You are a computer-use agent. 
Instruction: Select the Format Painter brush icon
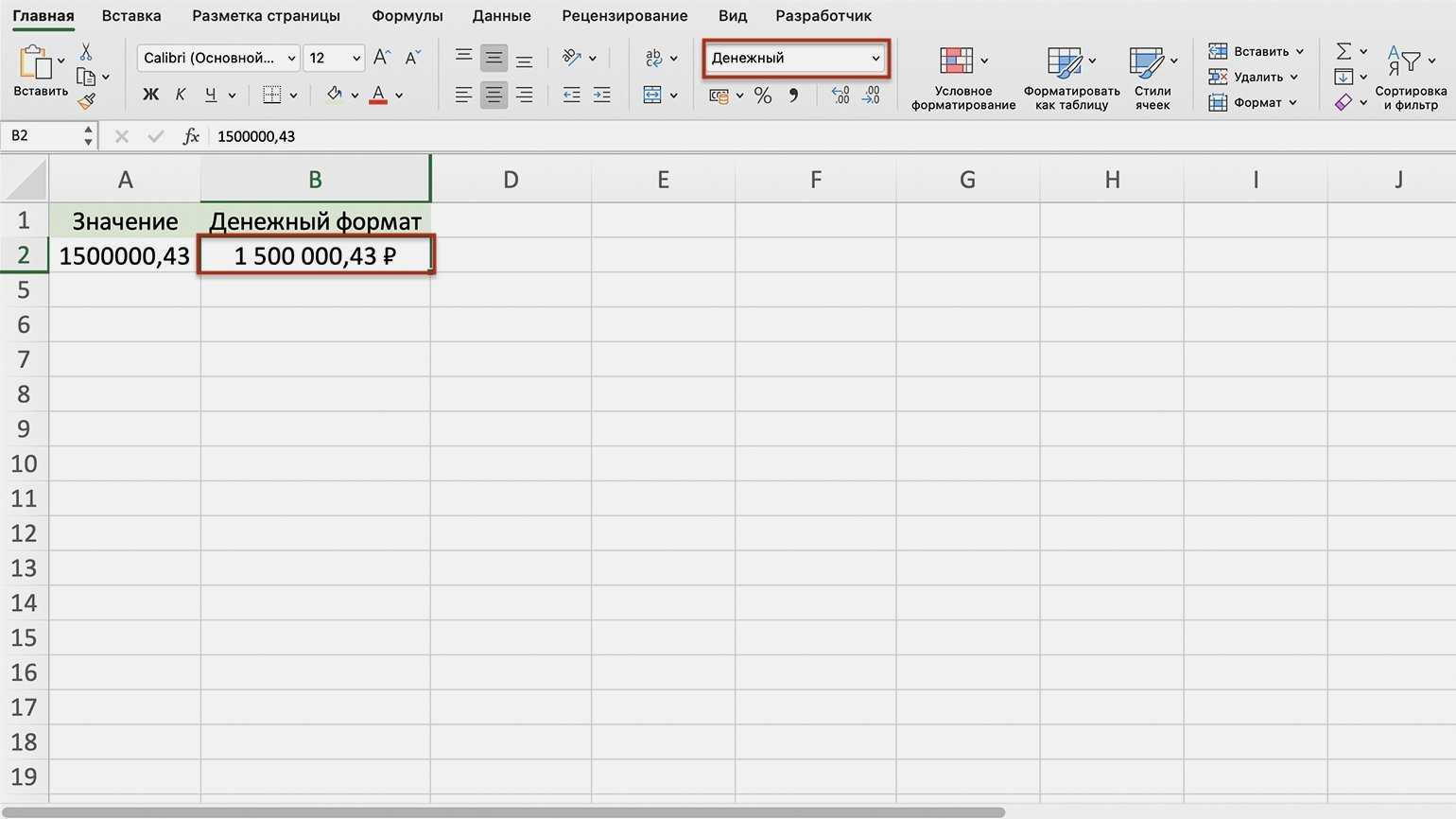click(x=87, y=100)
